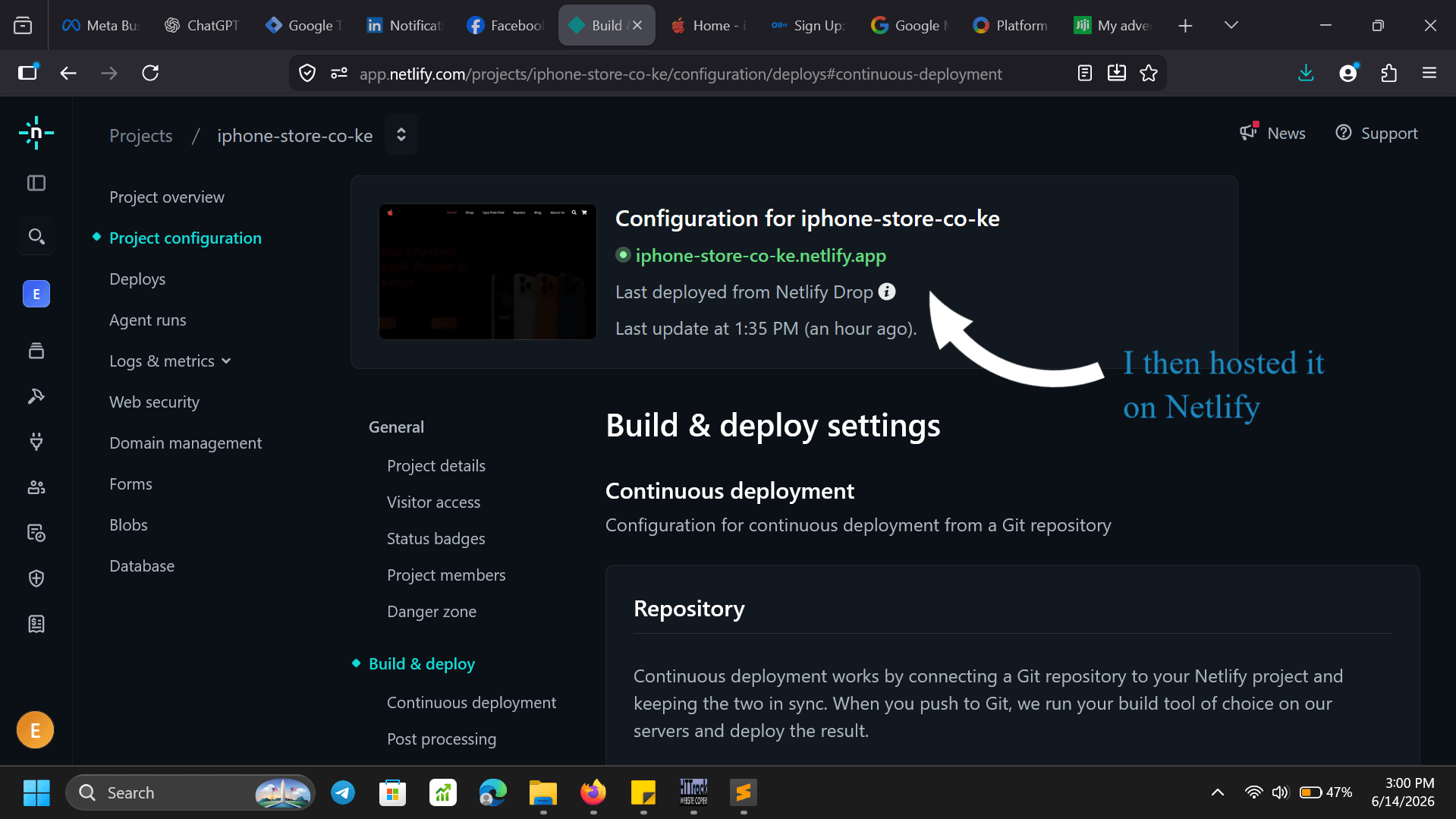
Task: Go to Project details settings
Action: pos(436,466)
